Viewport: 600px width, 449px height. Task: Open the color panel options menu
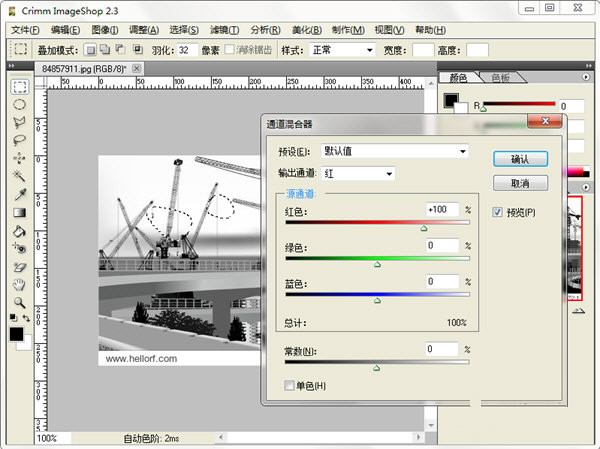(x=586, y=77)
